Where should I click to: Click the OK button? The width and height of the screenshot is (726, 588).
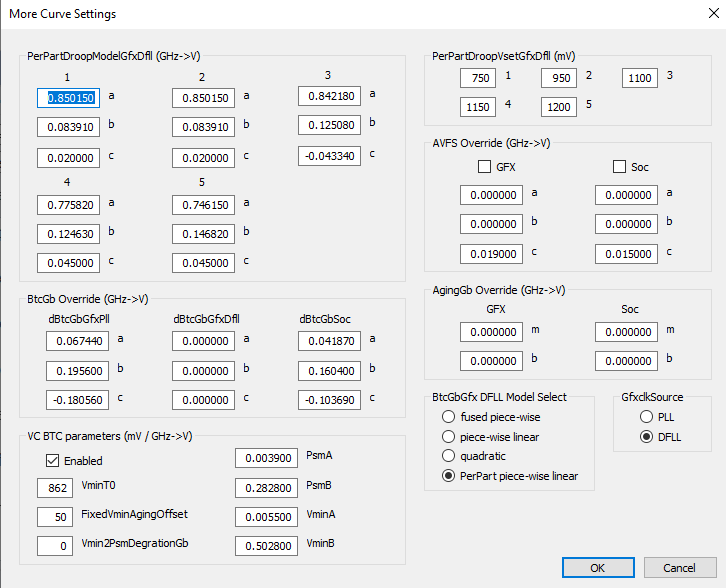pyautogui.click(x=597, y=567)
